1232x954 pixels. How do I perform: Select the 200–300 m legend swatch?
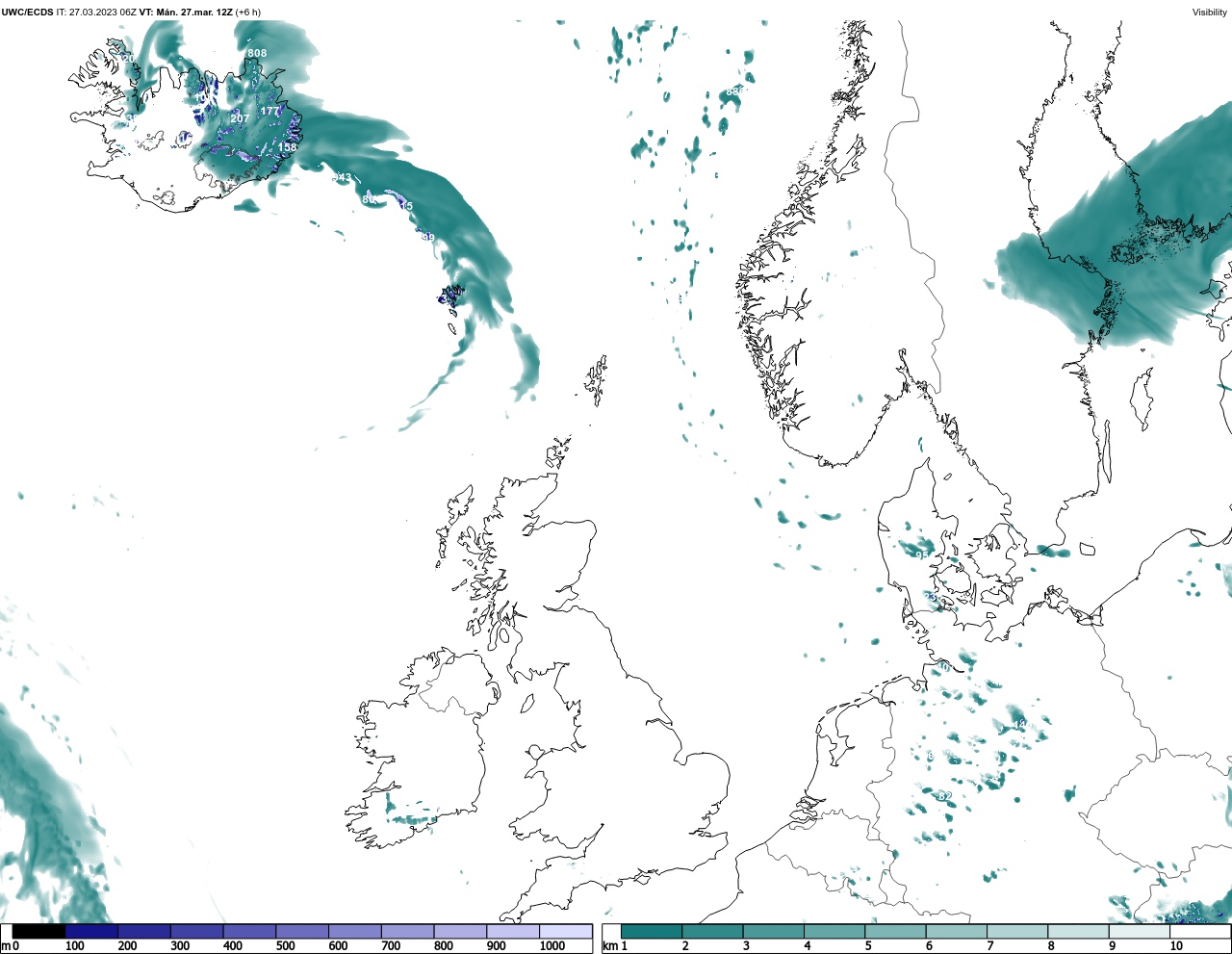(144, 931)
